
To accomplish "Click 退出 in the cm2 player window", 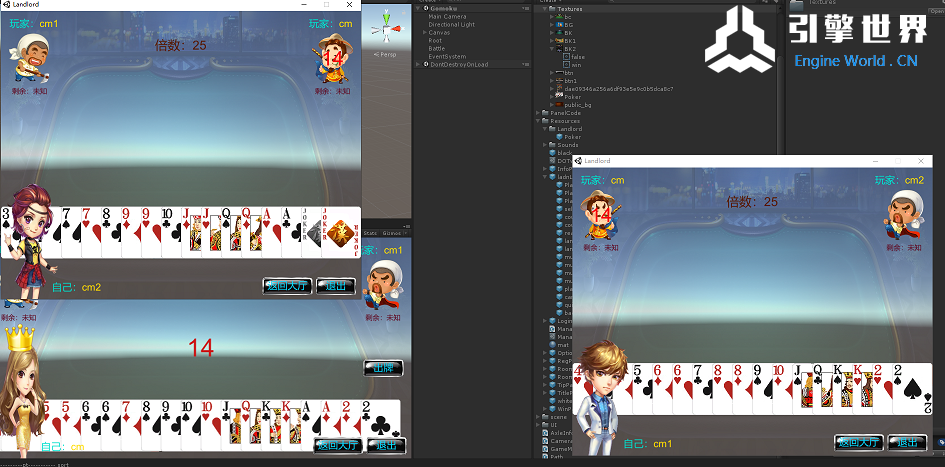I will [x=336, y=286].
